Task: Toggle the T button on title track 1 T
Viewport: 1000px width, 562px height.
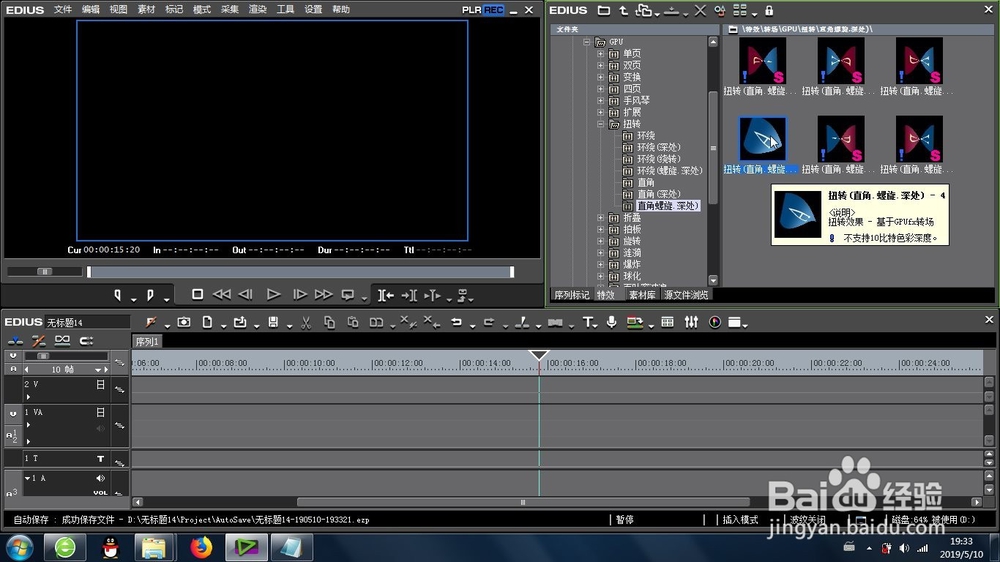Action: 101,458
